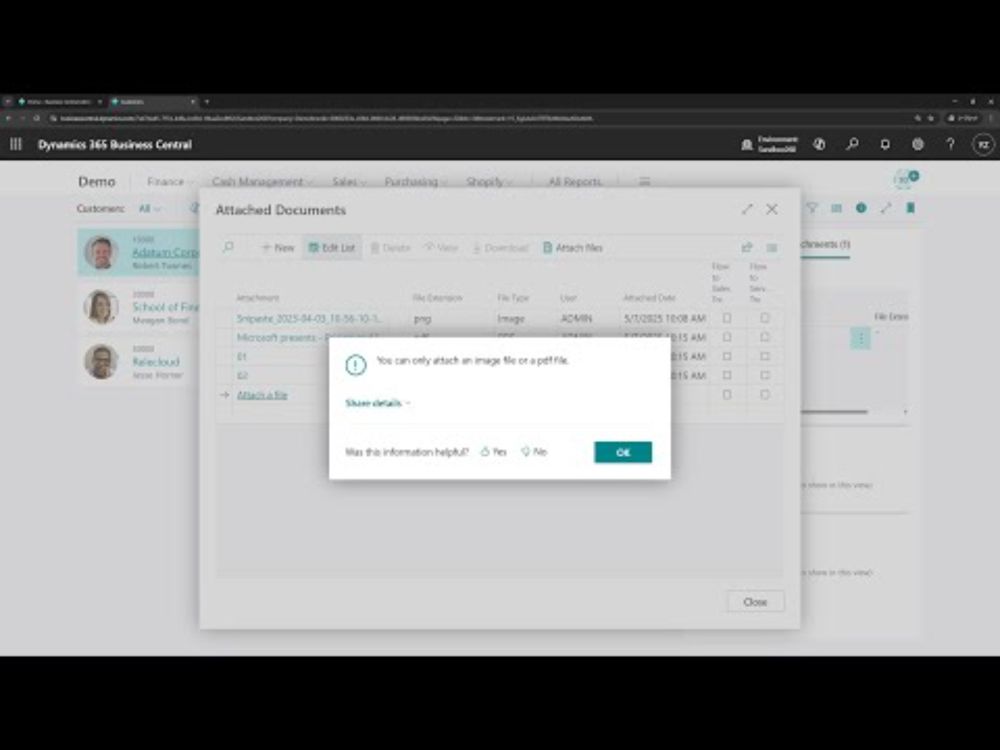Click the layout icon beside the filter funnel

tap(836, 208)
